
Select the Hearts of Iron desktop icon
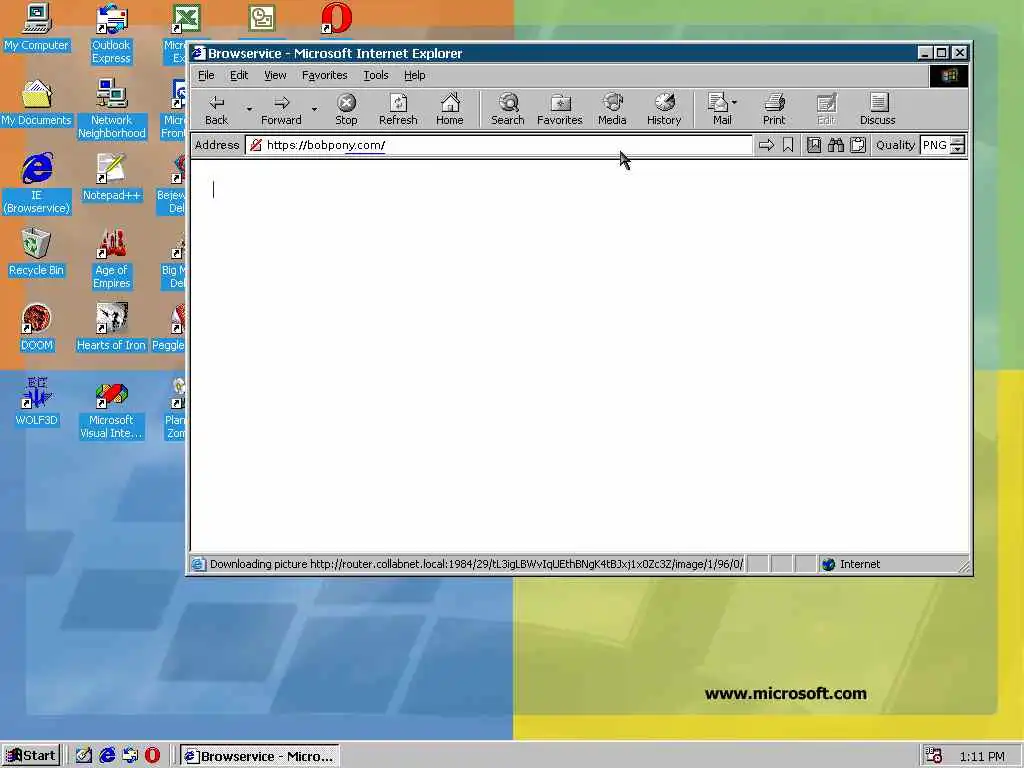point(111,327)
